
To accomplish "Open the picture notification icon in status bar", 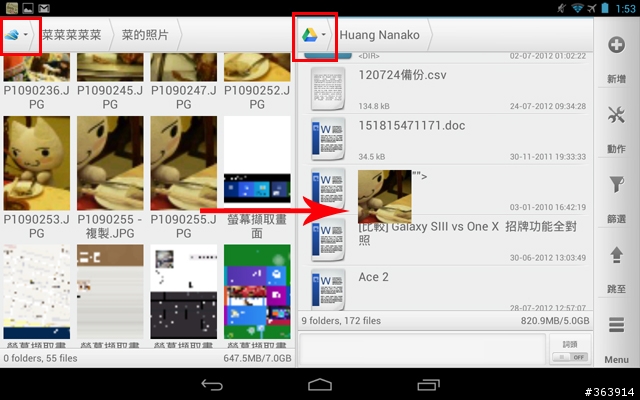I will coord(28,8).
